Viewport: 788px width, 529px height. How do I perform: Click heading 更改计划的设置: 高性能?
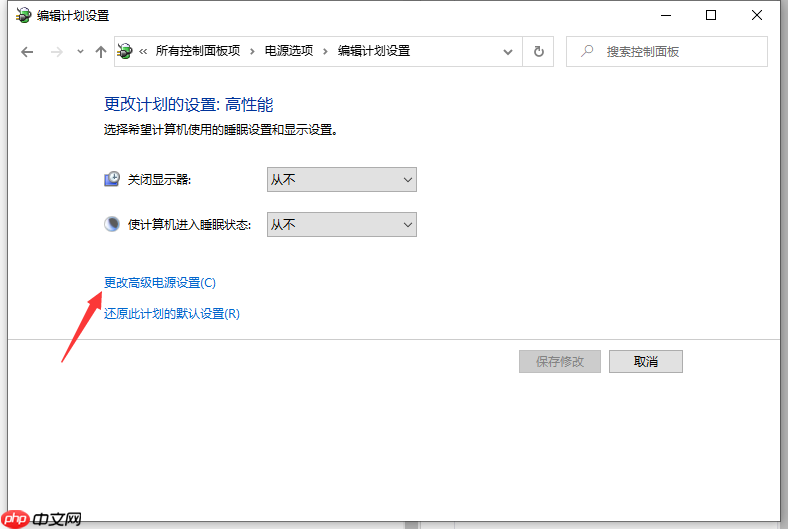tap(188, 104)
